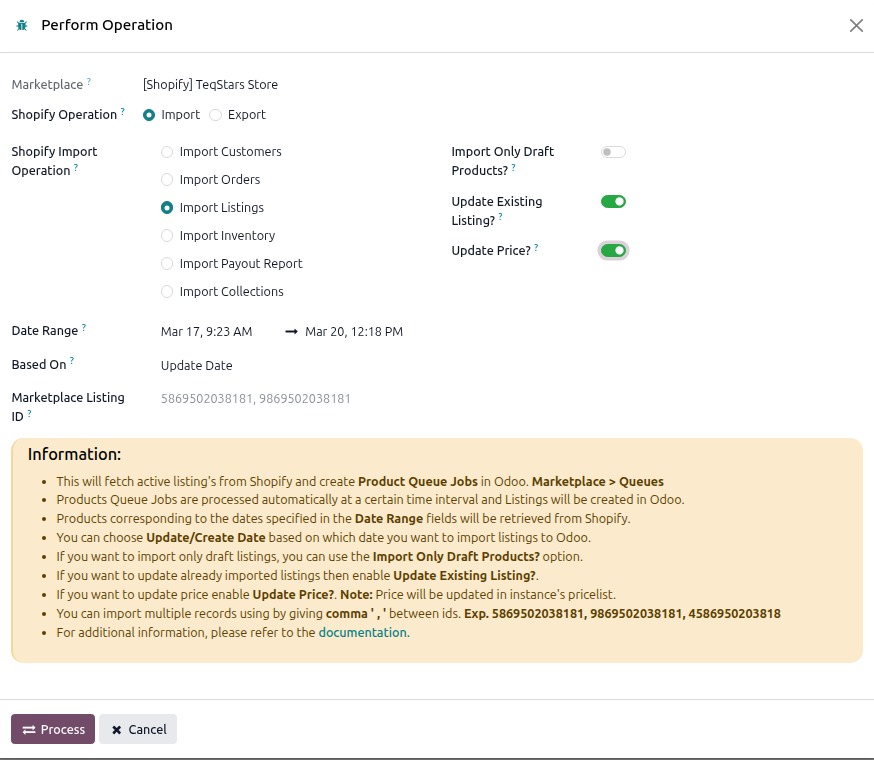Click the 'Perform Operation' dialog title
Screen dimensions: 874x760
pos(107,25)
